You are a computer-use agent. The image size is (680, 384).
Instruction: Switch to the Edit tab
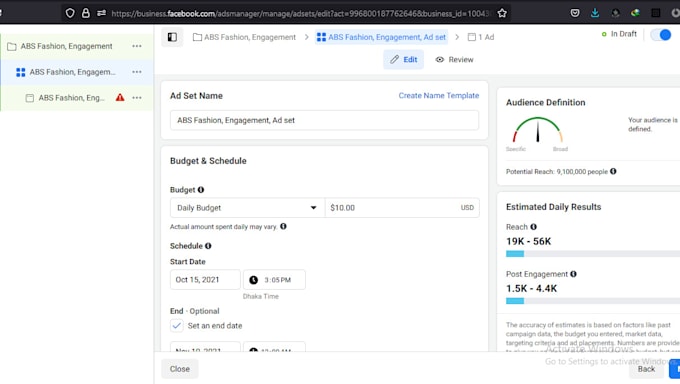point(404,59)
